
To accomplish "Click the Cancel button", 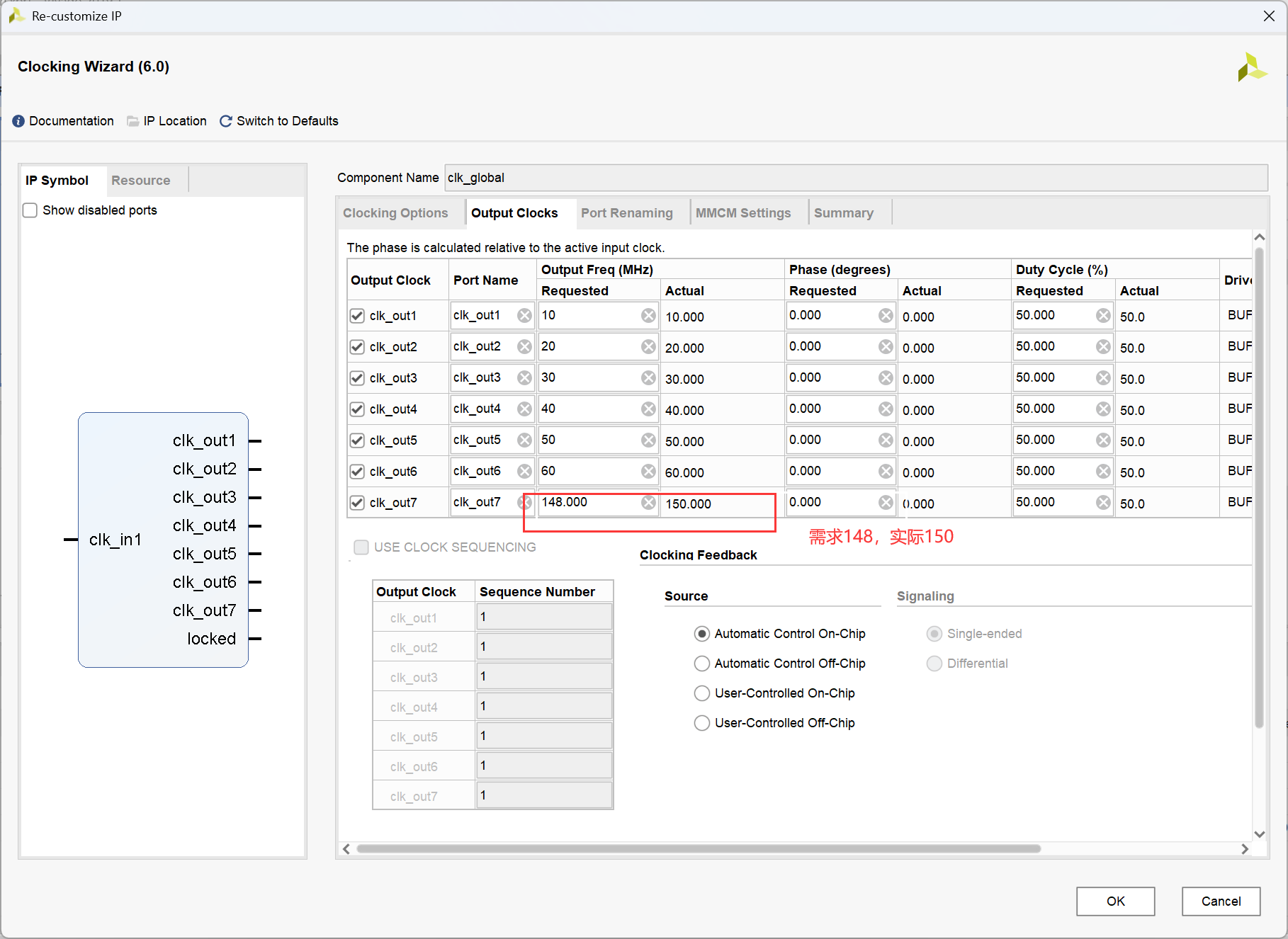I will [x=1221, y=901].
